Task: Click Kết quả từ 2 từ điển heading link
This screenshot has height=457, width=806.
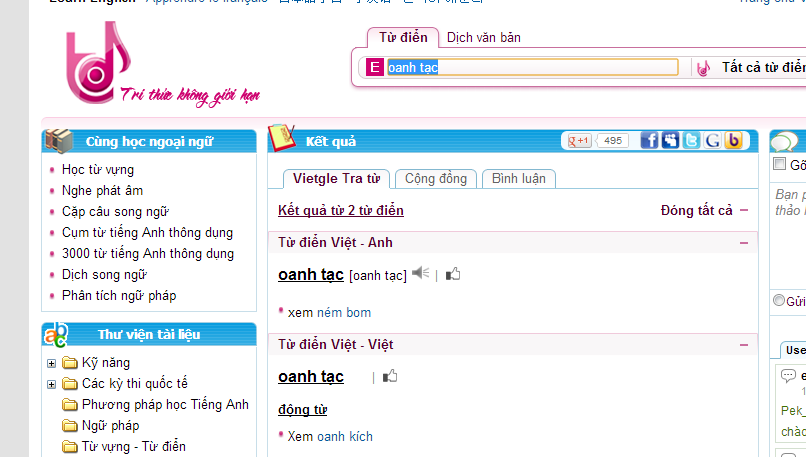Action: pyautogui.click(x=341, y=210)
